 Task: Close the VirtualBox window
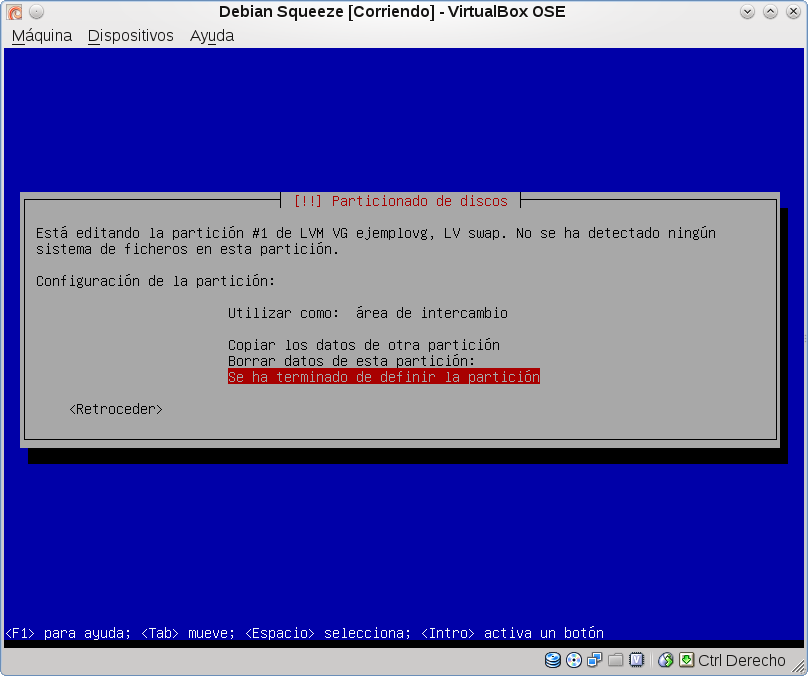click(x=794, y=11)
